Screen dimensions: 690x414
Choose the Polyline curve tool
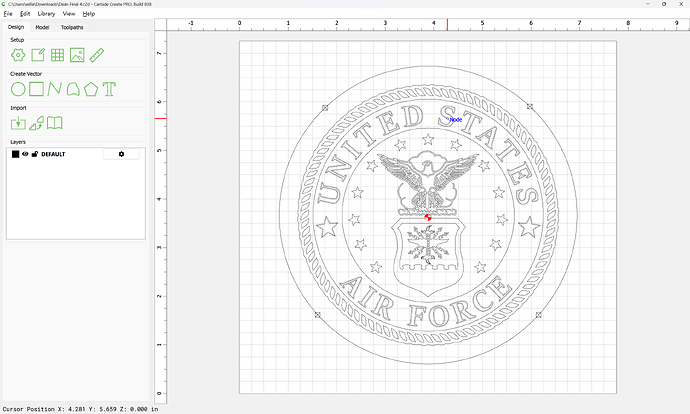coord(56,89)
